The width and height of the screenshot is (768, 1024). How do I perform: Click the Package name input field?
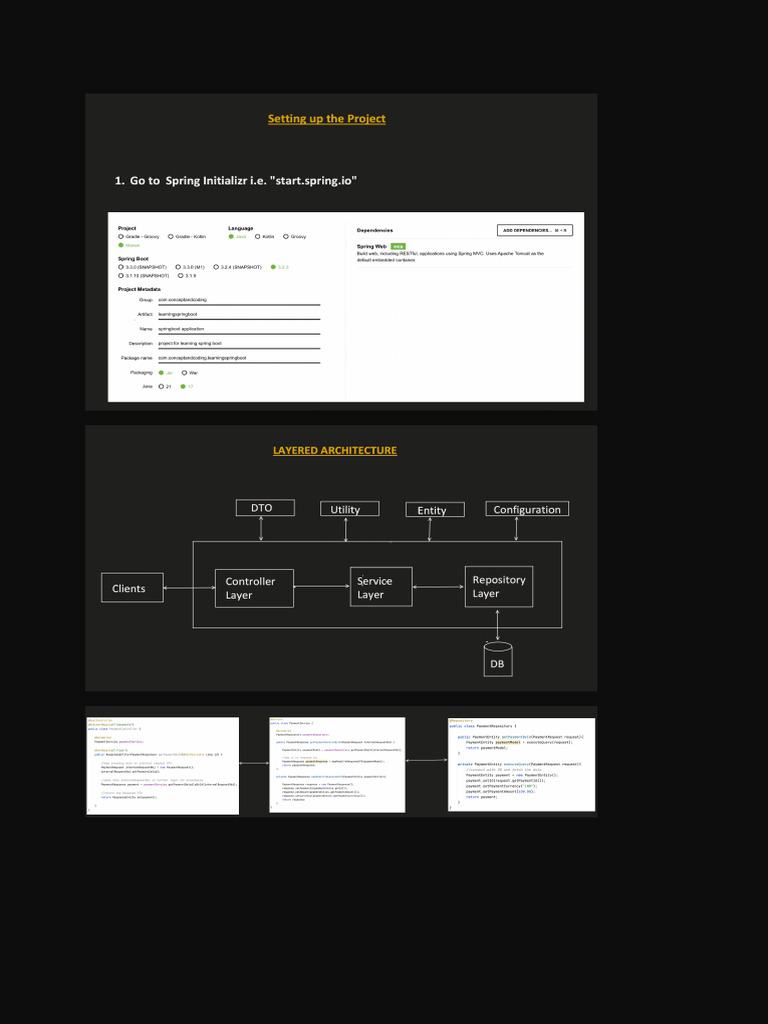coord(239,359)
